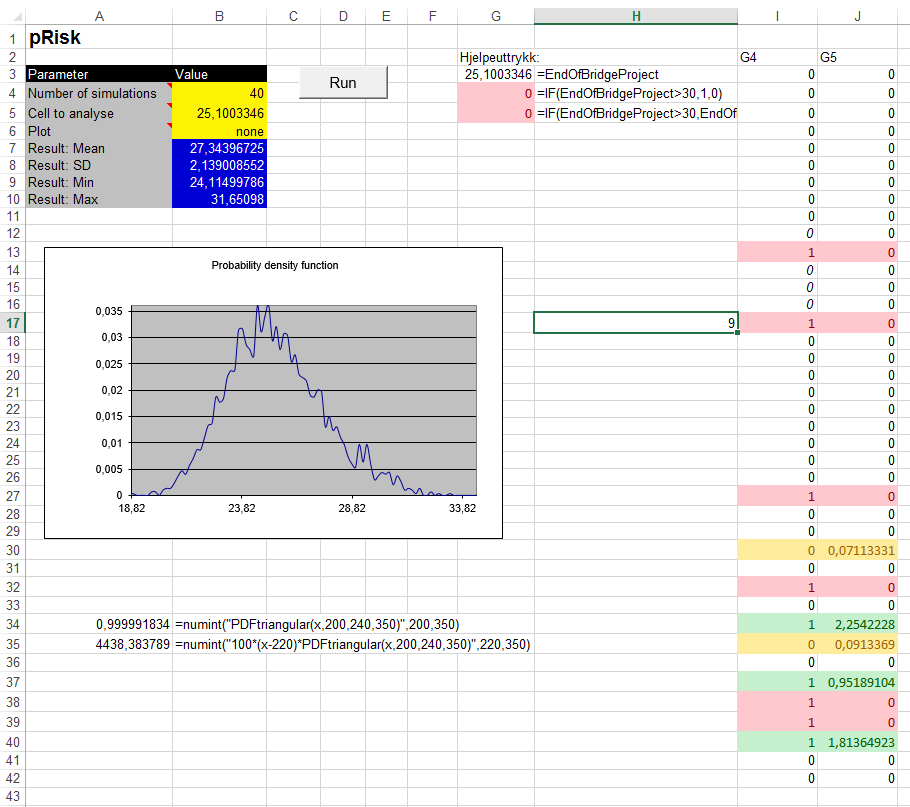Click the probability density function chart title

click(275, 265)
